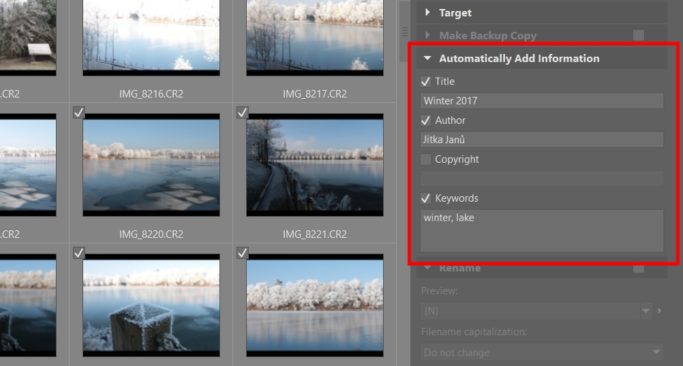This screenshot has width=683, height=366.
Task: Select the IMG_8216.CR2 thumbnail
Action: click(151, 37)
